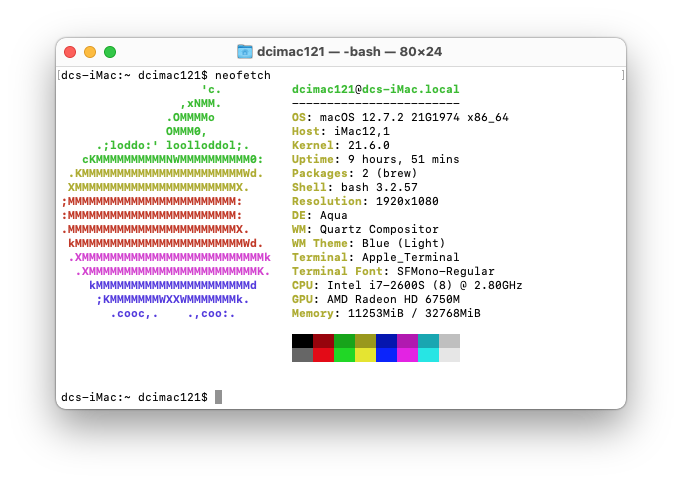Click the Uptime line 9 hours, 51 mins
The image size is (682, 483).
(375, 159)
